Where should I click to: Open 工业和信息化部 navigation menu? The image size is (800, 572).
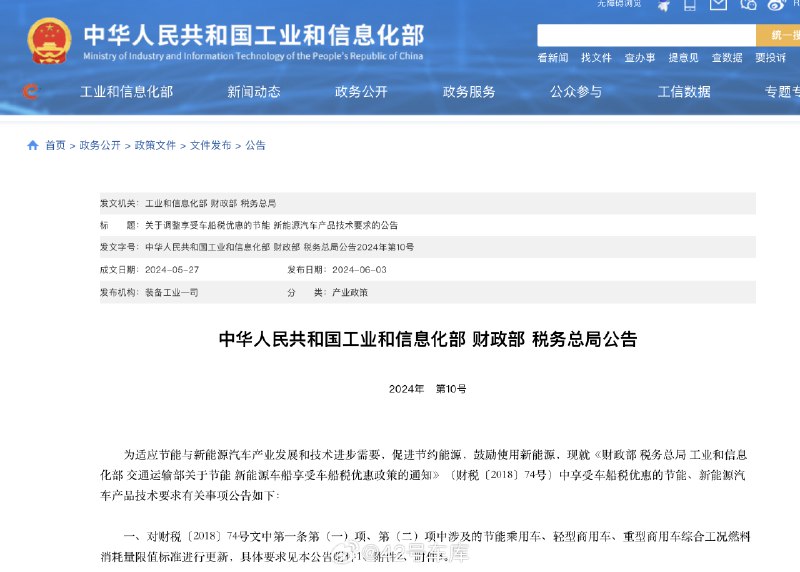(x=127, y=92)
